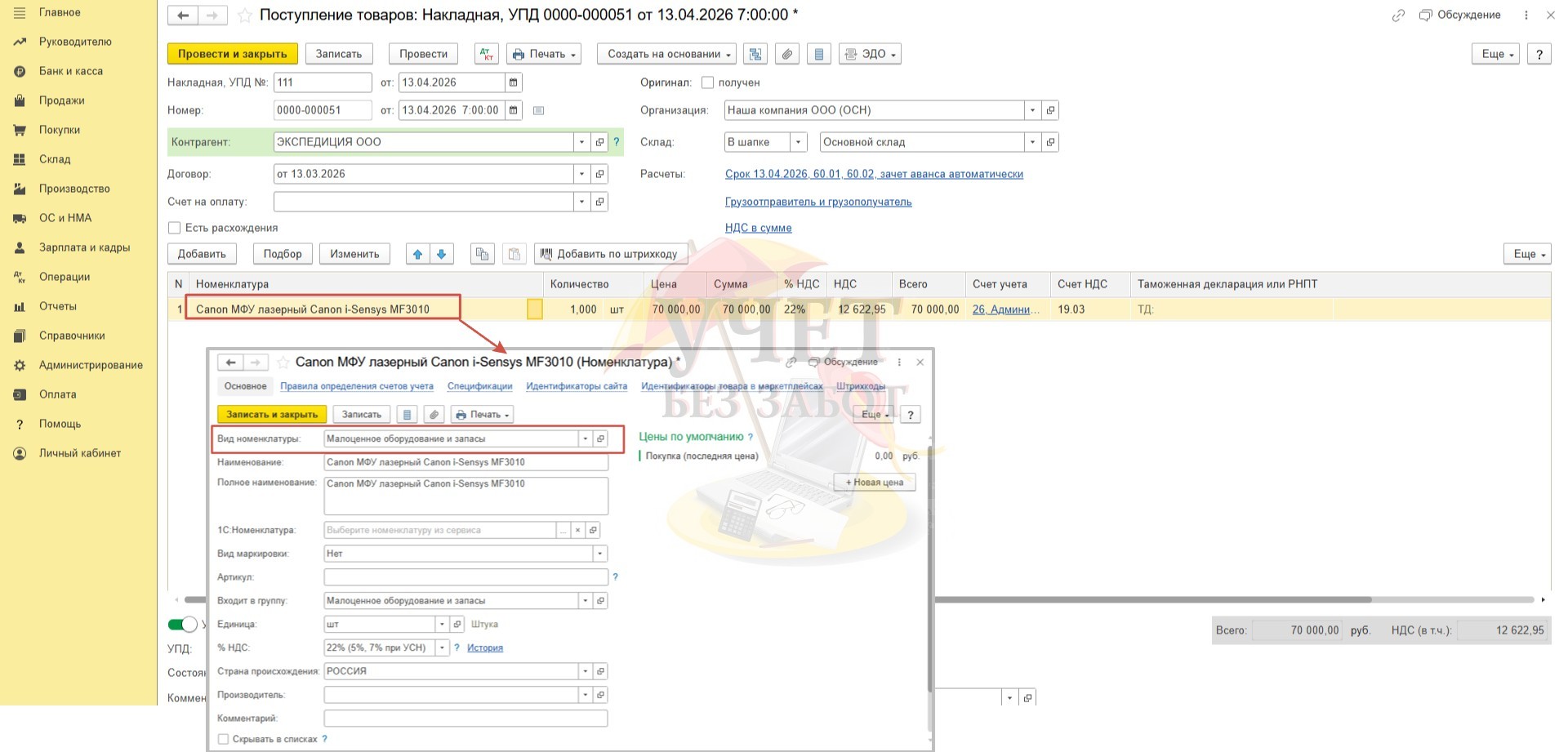Click the Дт/Кт postings icon in toolbar
Image resolution: width=1568 pixels, height=752 pixels.
(x=487, y=54)
